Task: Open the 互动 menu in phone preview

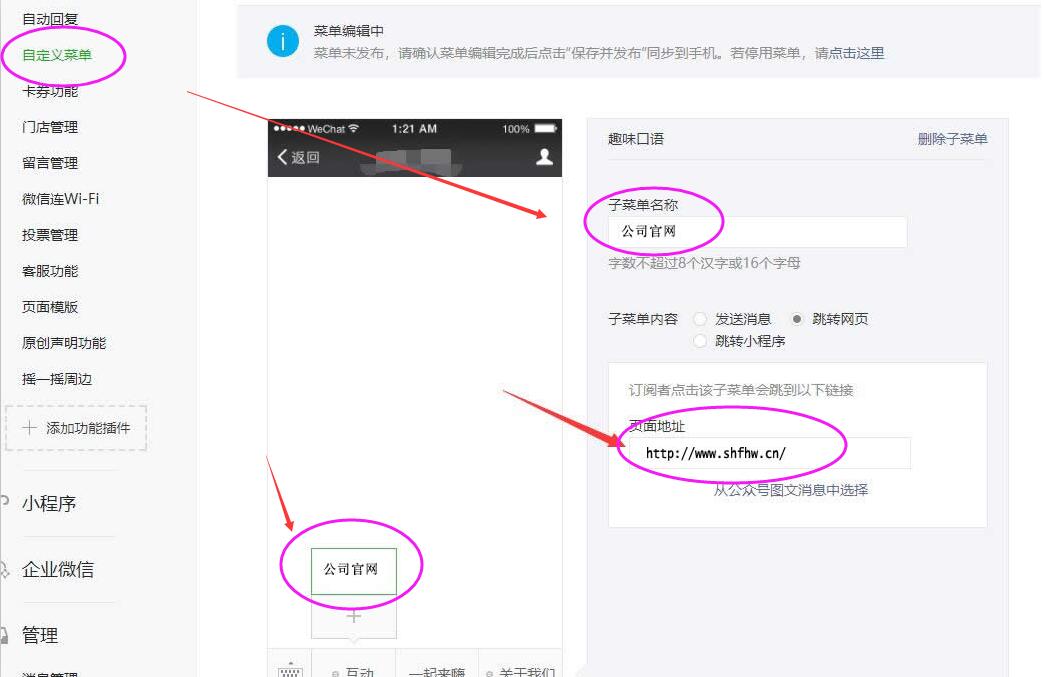Action: pos(354,671)
